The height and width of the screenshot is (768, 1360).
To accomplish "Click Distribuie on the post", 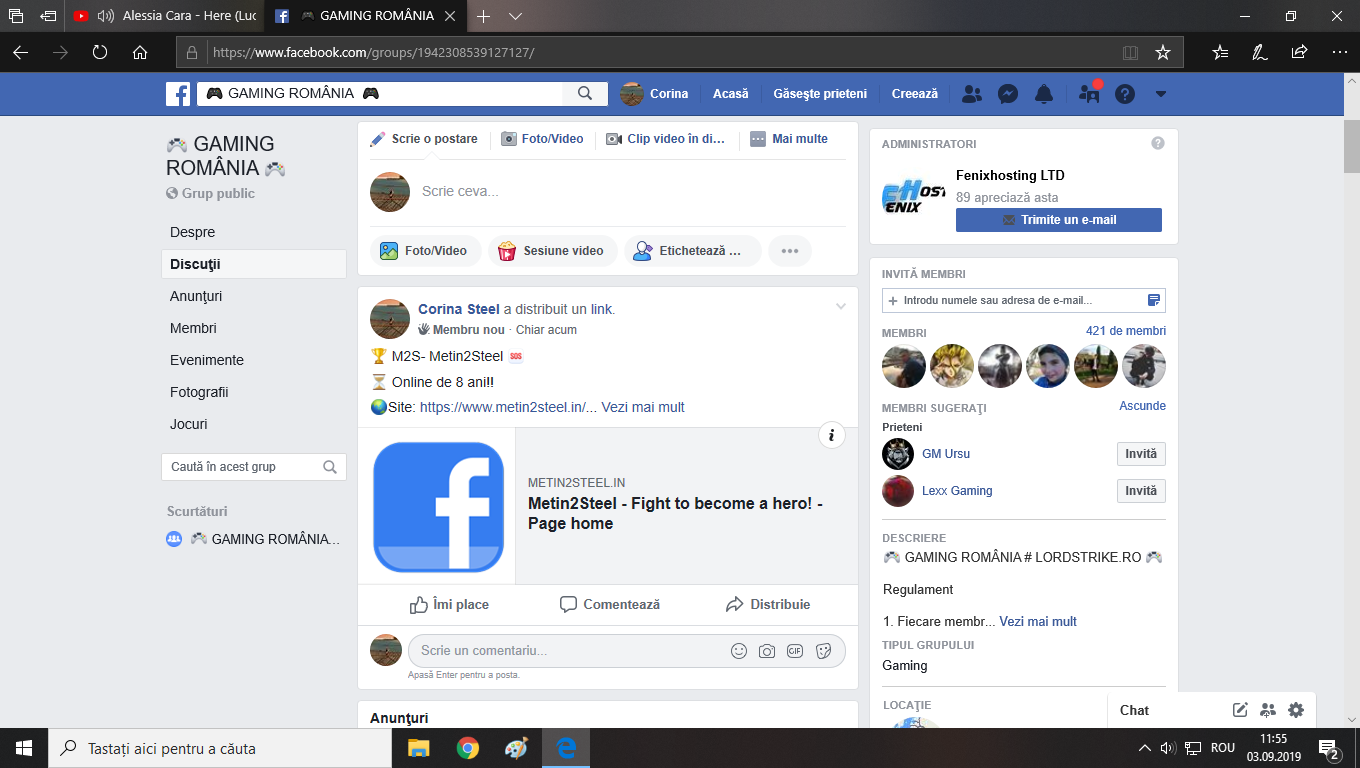I will click(x=768, y=604).
